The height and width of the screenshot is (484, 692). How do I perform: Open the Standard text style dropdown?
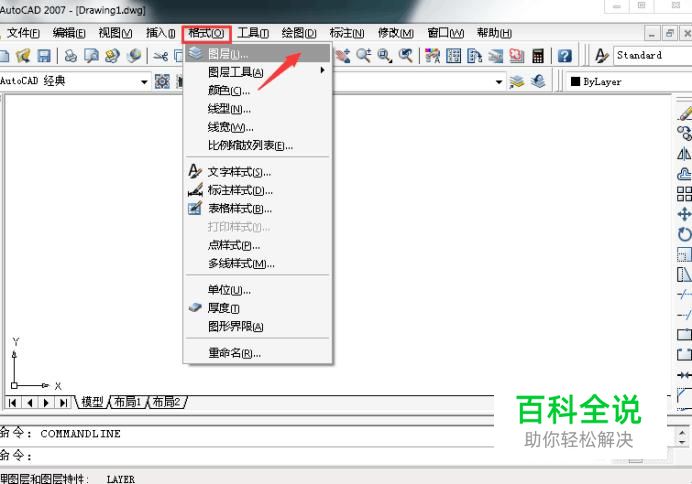tap(653, 56)
